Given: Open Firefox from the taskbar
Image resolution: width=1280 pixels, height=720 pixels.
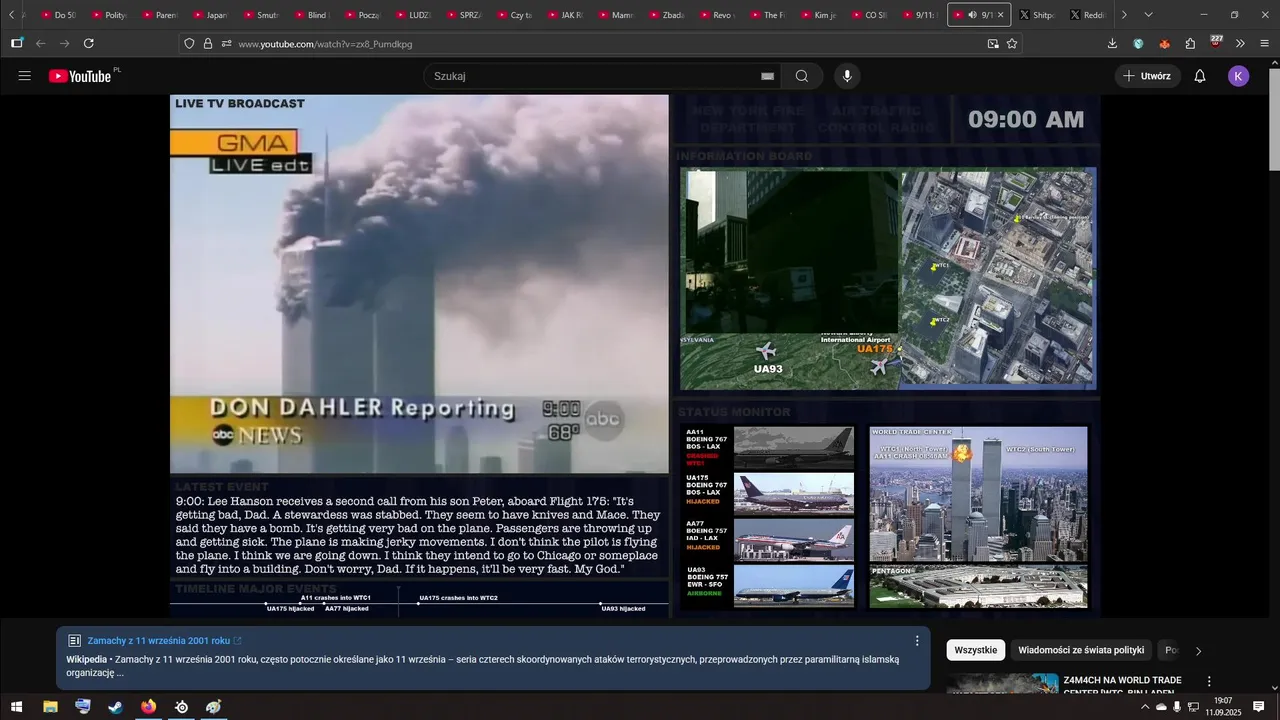Looking at the screenshot, I should (149, 707).
